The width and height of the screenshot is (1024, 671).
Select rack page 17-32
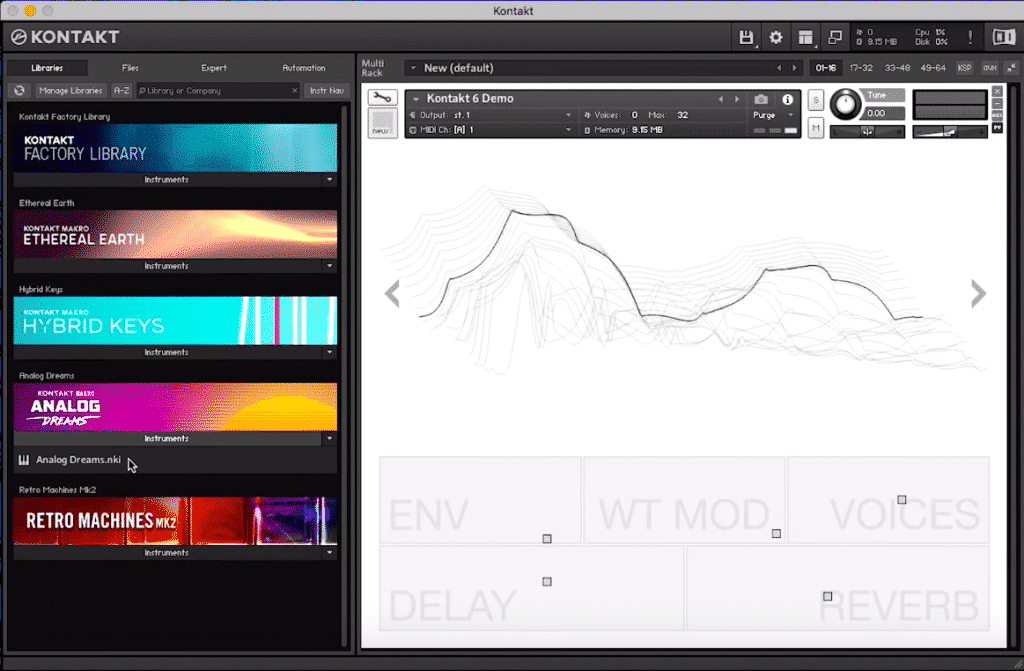(861, 68)
